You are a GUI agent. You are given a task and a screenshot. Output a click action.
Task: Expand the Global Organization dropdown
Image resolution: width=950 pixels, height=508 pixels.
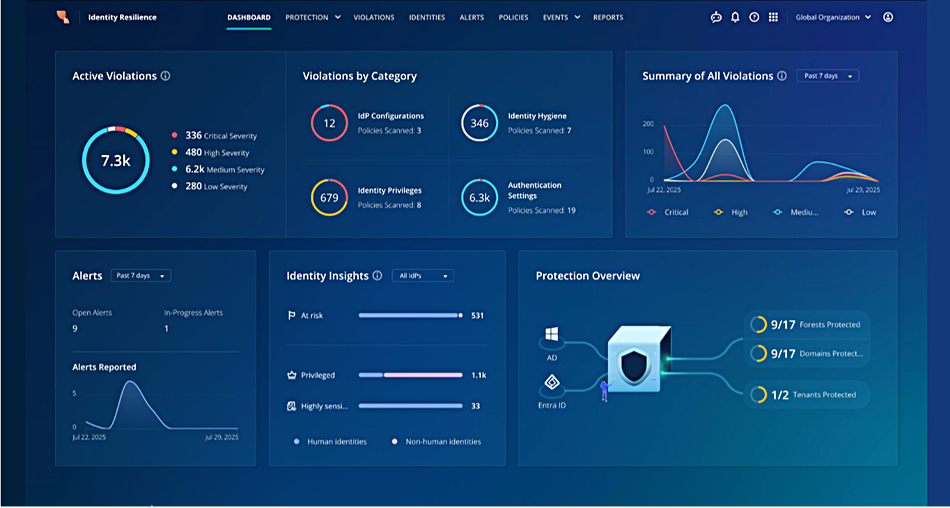coord(833,17)
